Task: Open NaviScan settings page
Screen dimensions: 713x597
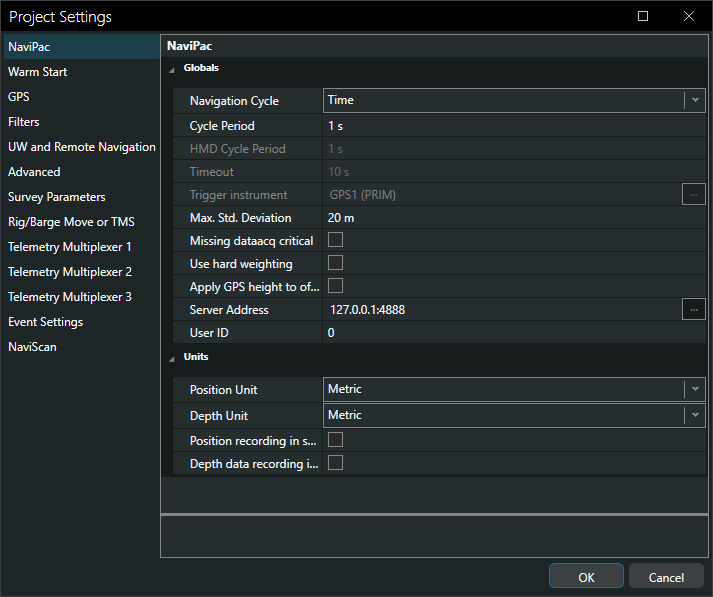Action: click(82, 347)
